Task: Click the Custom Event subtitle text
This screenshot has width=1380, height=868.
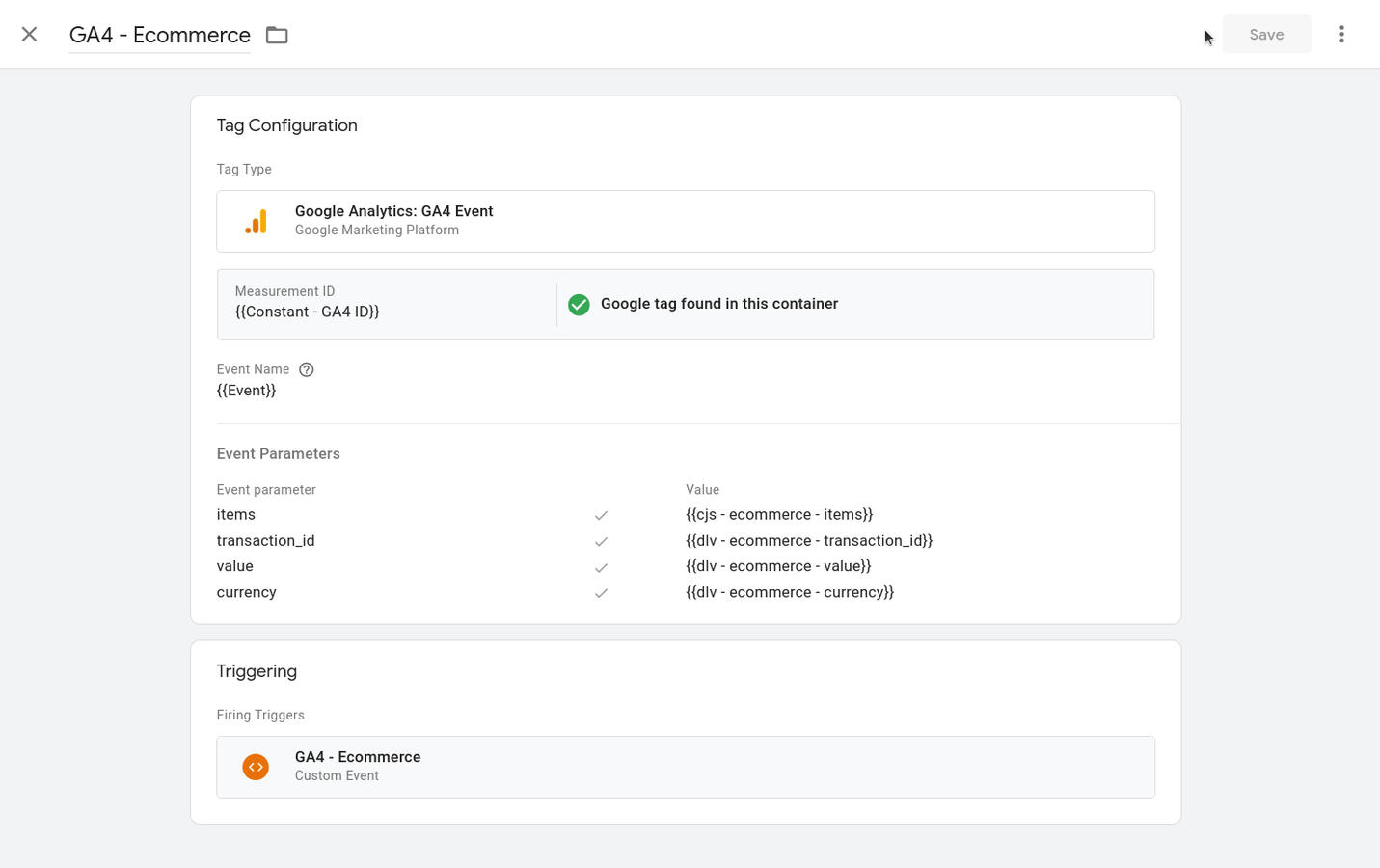Action: (x=337, y=775)
